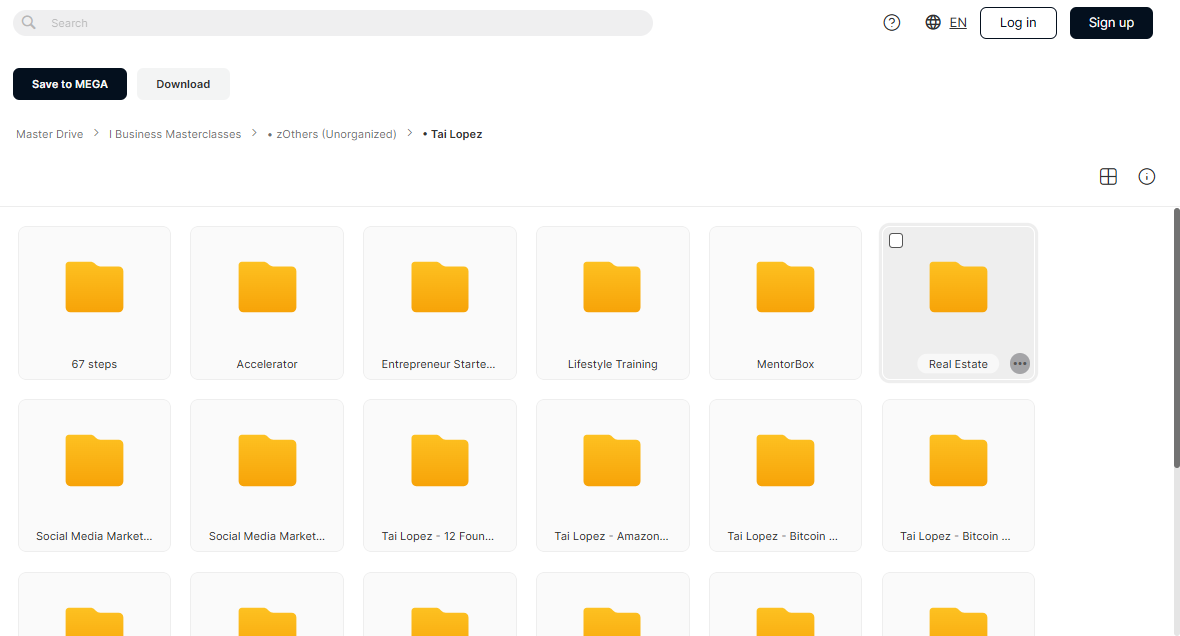The image size is (1180, 636).
Task: Go to zOthers (Unorganized) breadcrumb
Action: click(x=332, y=134)
